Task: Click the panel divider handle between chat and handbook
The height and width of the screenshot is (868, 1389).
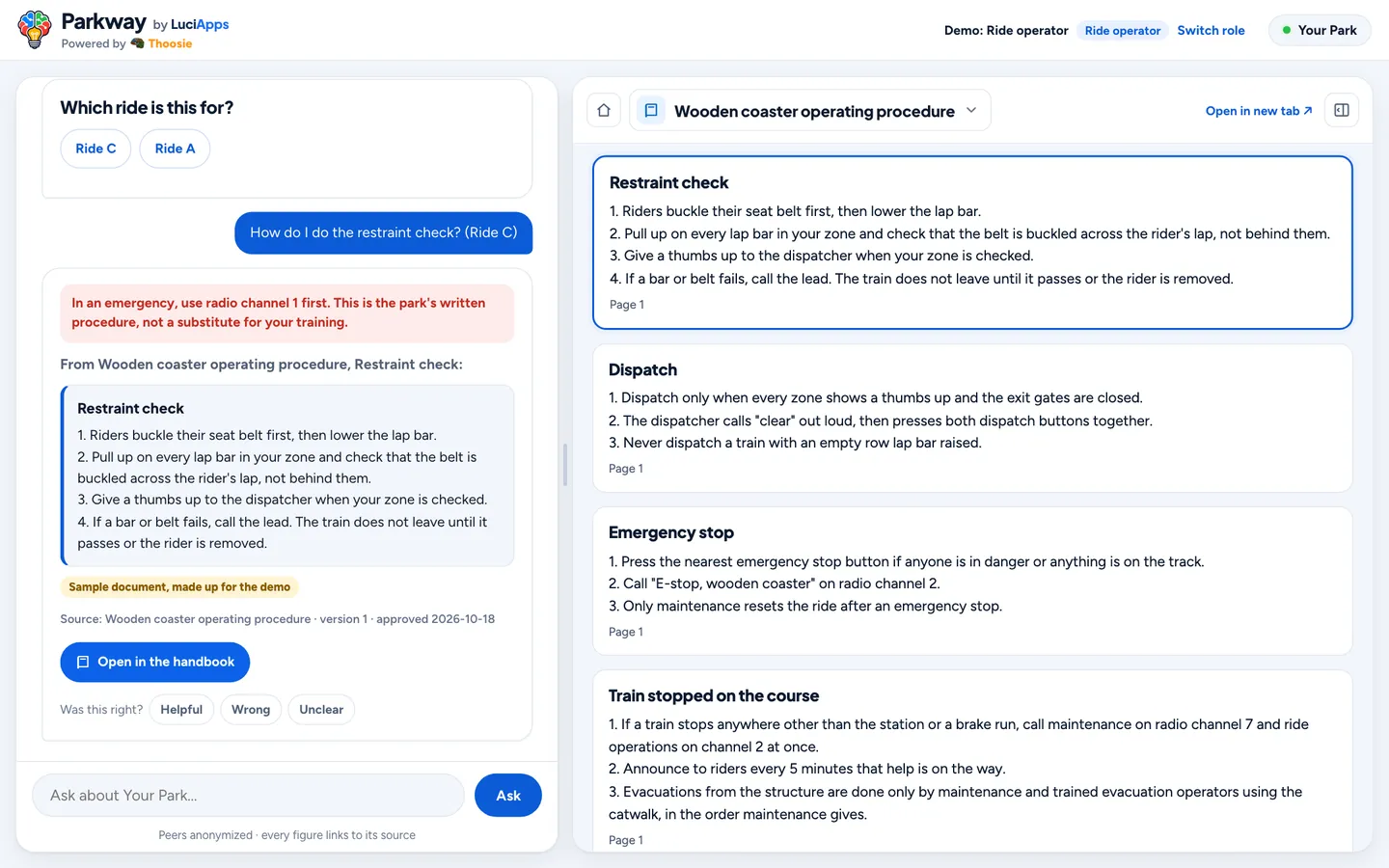Action: coord(565,465)
